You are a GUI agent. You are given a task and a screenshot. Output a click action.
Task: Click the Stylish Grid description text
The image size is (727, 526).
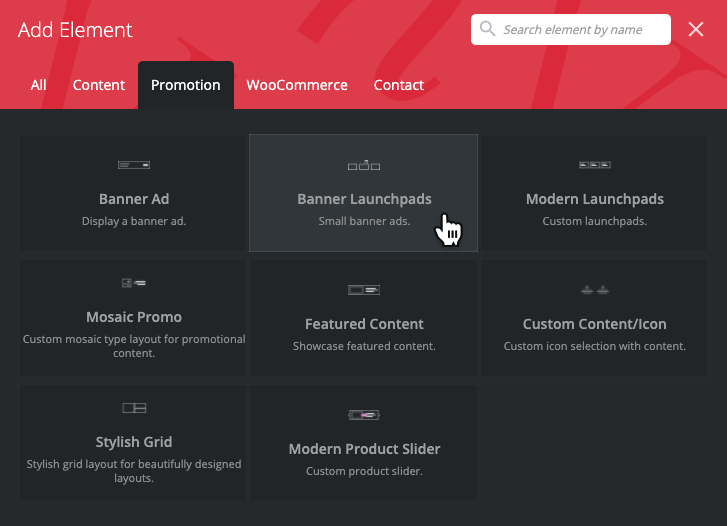click(134, 471)
